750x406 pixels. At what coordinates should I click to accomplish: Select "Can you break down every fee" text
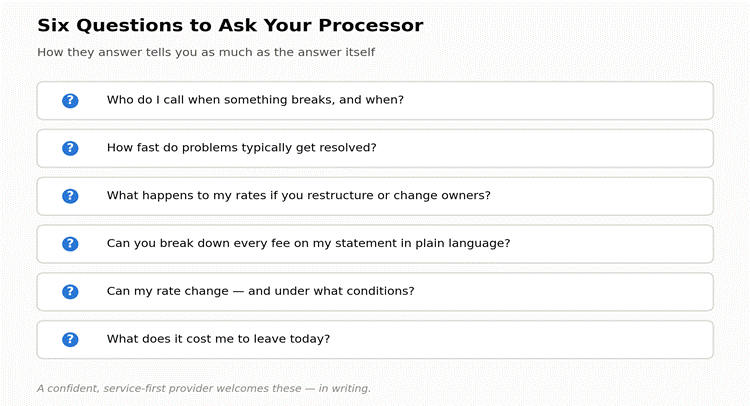point(309,243)
